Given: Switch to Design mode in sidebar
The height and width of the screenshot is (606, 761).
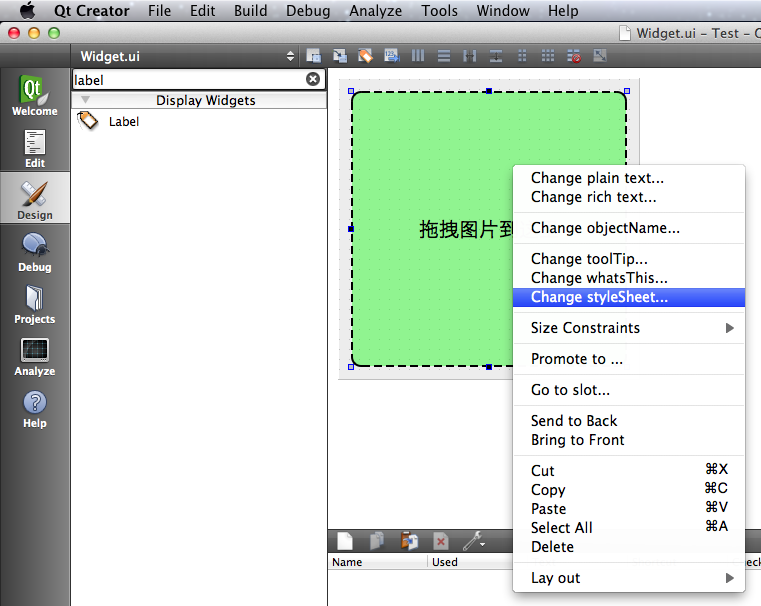Looking at the screenshot, I should point(34,198).
